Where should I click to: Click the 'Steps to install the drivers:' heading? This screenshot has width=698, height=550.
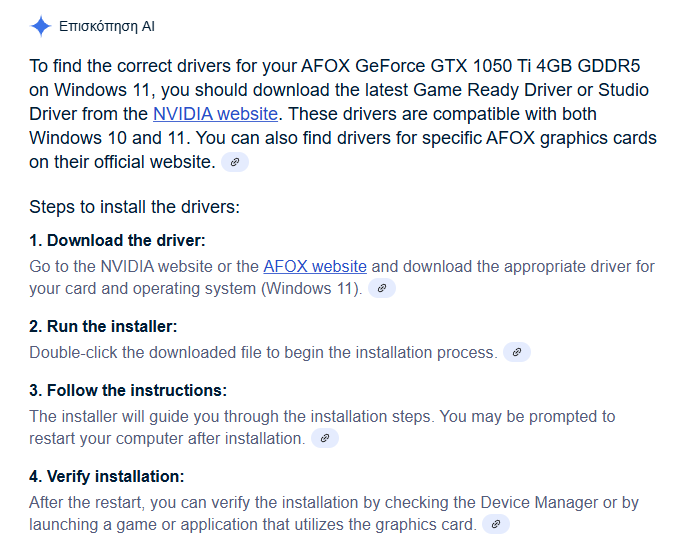[x=134, y=207]
